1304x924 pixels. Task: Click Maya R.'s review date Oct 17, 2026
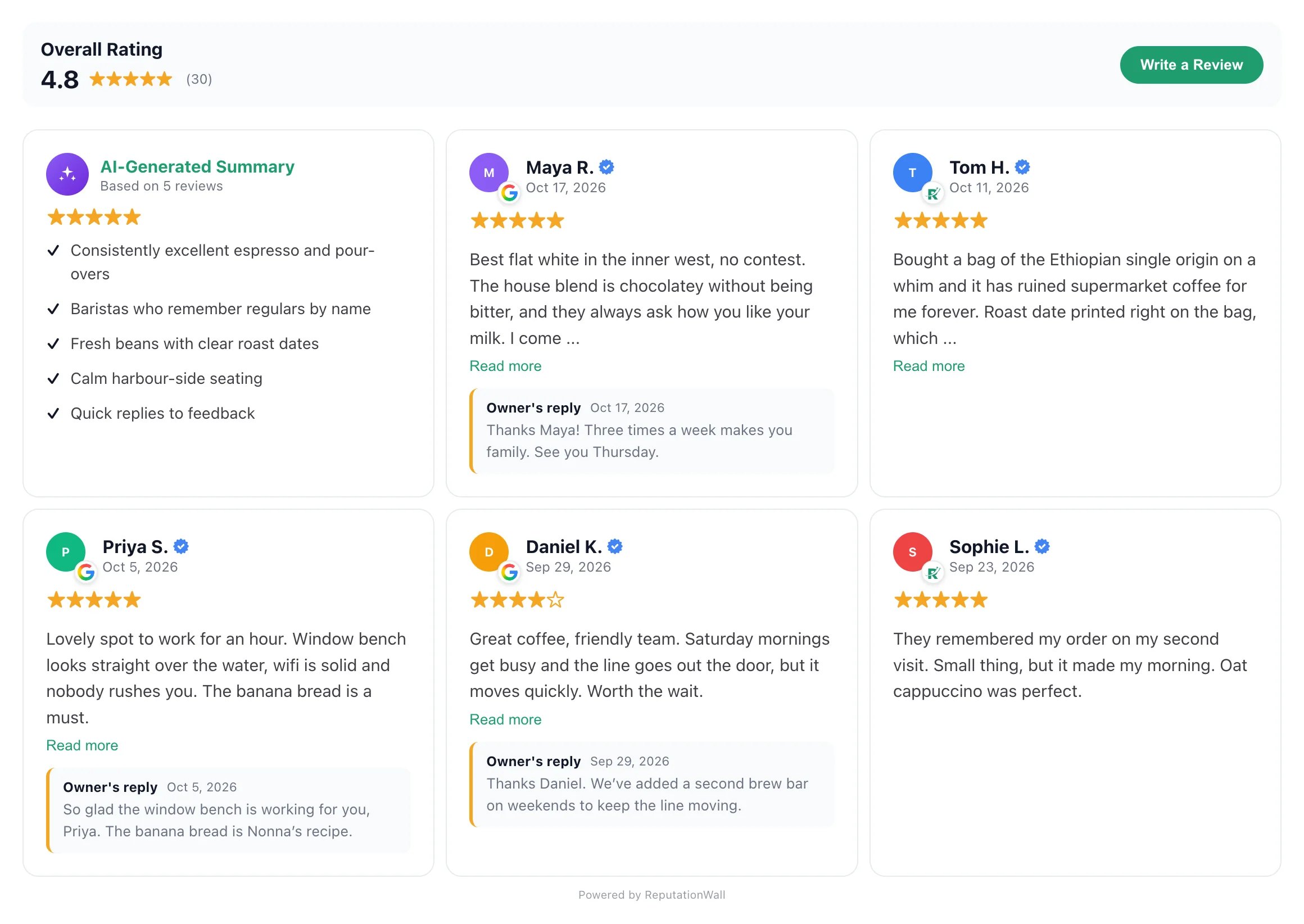(x=565, y=188)
